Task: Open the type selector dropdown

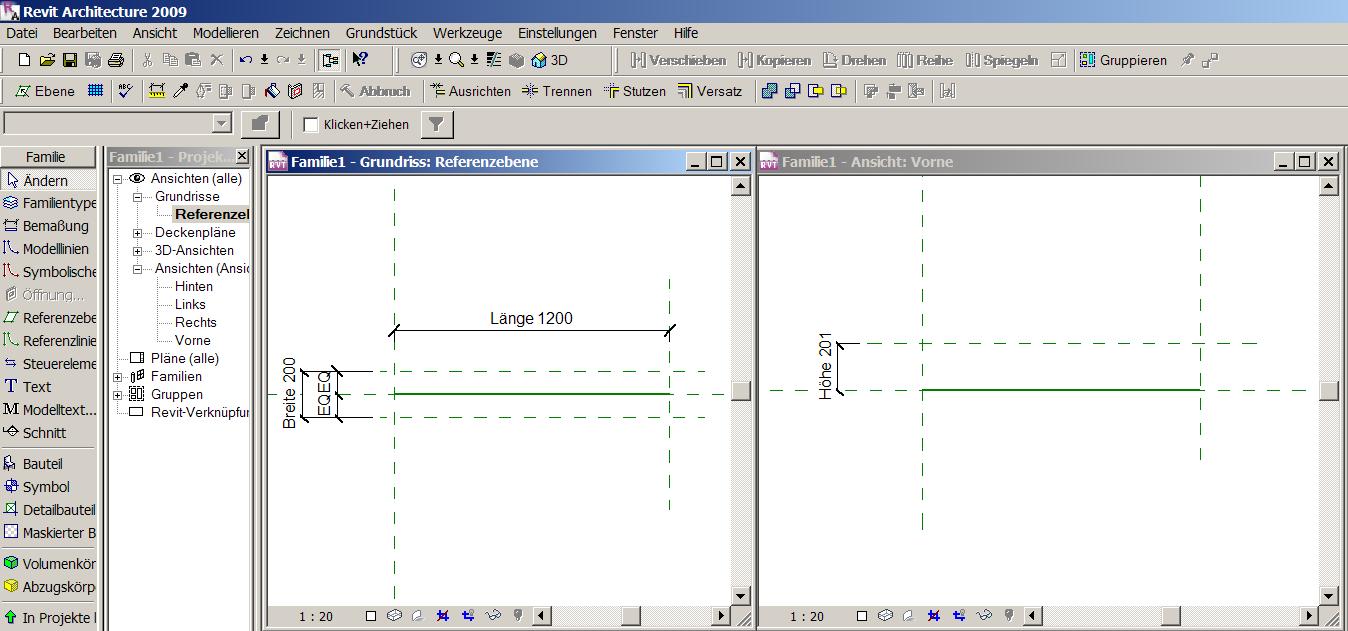Action: pos(222,123)
